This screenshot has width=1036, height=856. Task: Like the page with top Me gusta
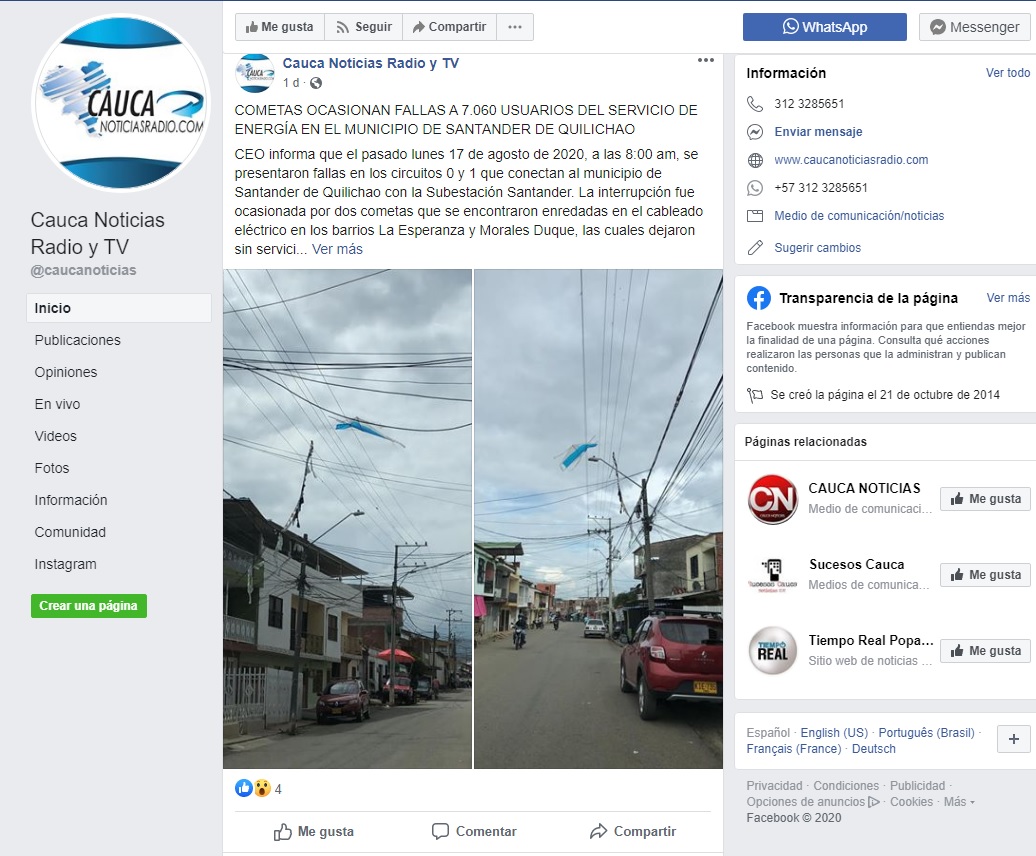pyautogui.click(x=279, y=27)
